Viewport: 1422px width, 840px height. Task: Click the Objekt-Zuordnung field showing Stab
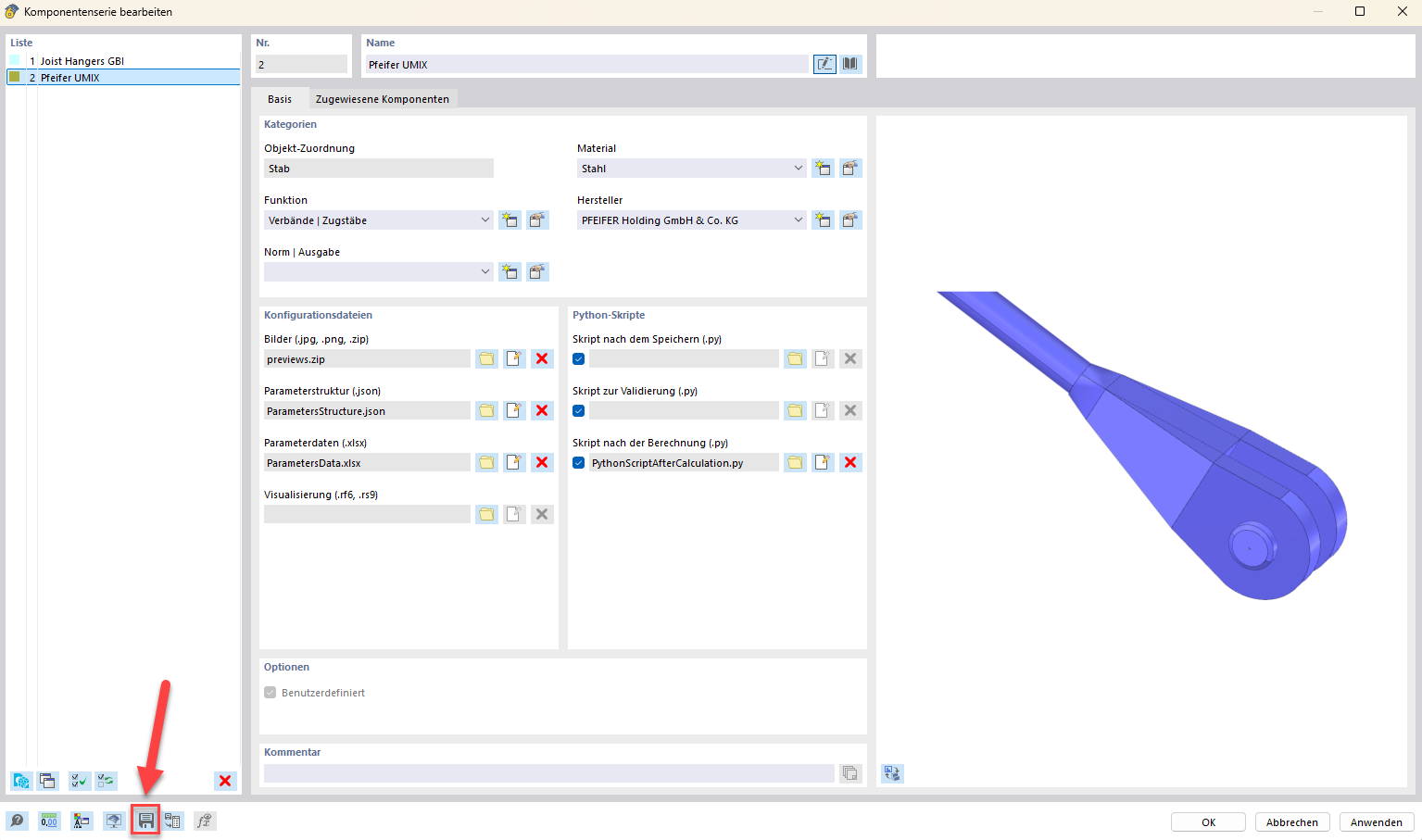(x=378, y=169)
